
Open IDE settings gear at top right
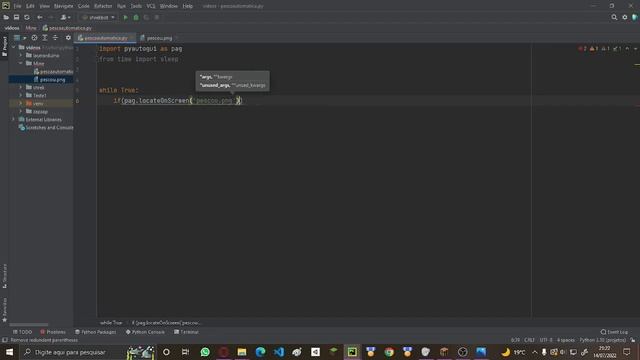click(x=624, y=18)
